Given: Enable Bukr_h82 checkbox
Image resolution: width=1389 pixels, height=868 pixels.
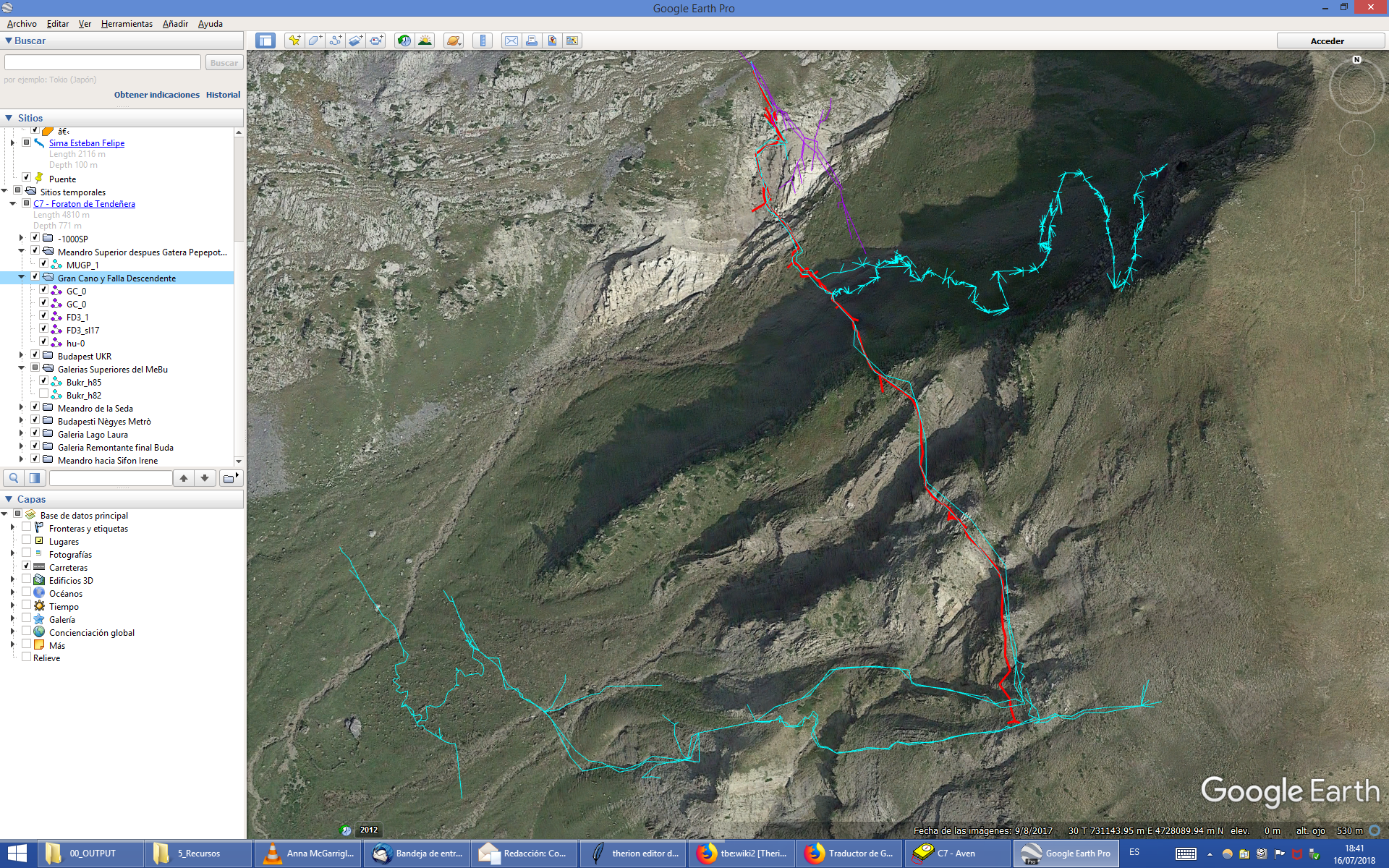Looking at the screenshot, I should click(44, 394).
